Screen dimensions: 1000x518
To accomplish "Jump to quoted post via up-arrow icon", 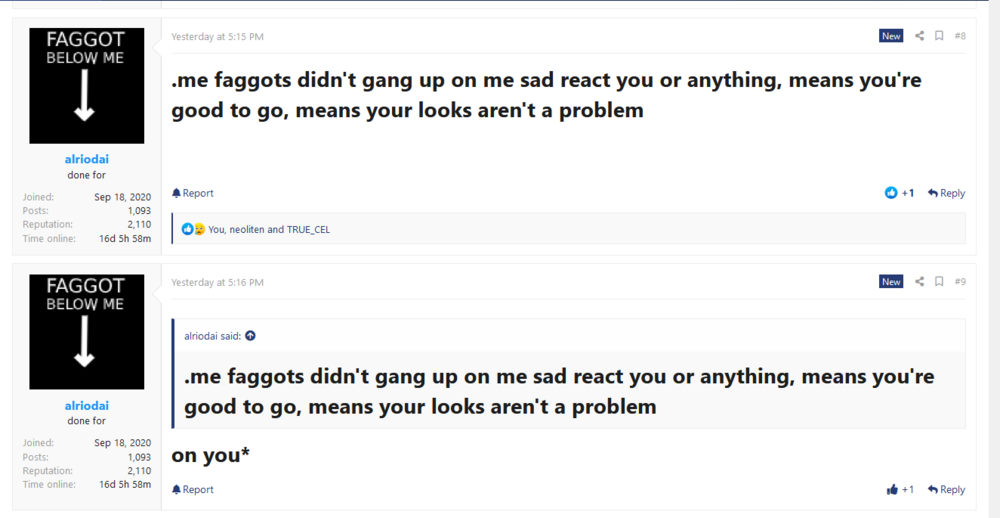I will click(251, 336).
